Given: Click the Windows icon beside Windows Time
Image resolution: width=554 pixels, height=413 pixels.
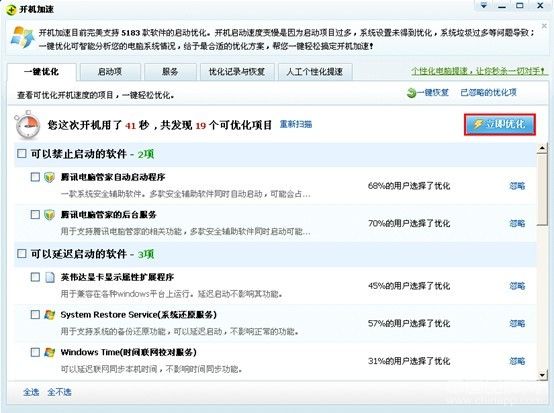Looking at the screenshot, I should click(49, 352).
